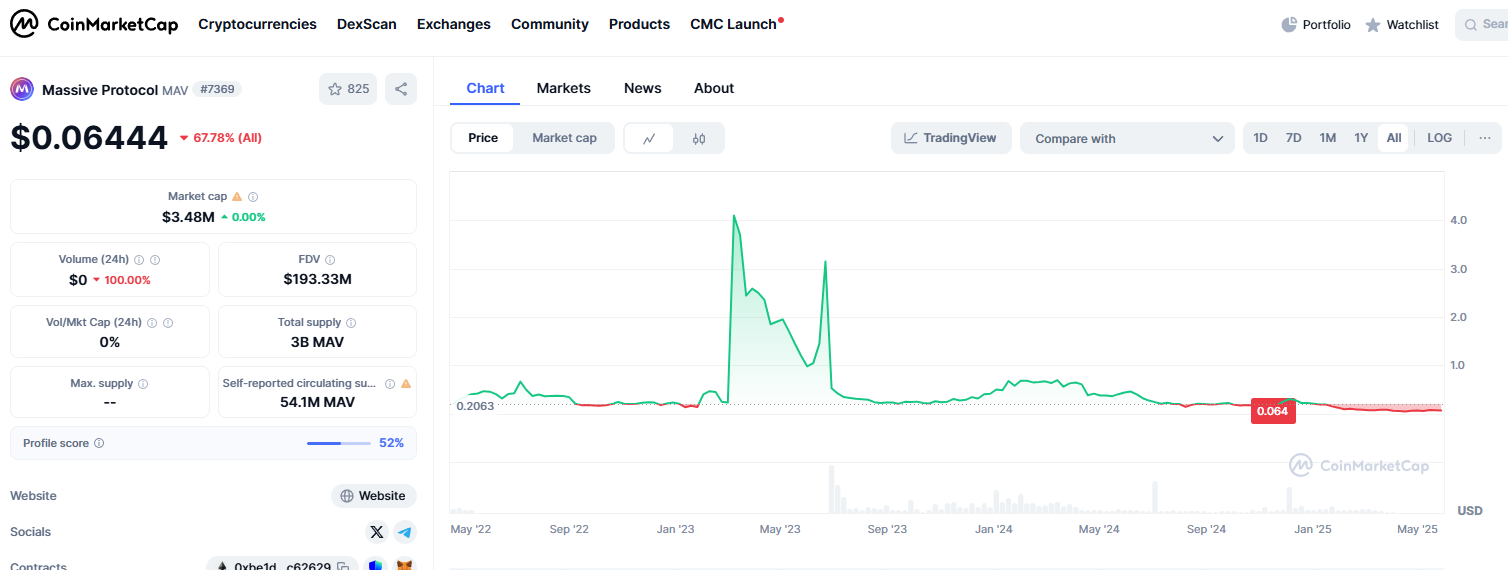Click the search magnifier icon
This screenshot has width=1508, height=570.
click(1471, 24)
